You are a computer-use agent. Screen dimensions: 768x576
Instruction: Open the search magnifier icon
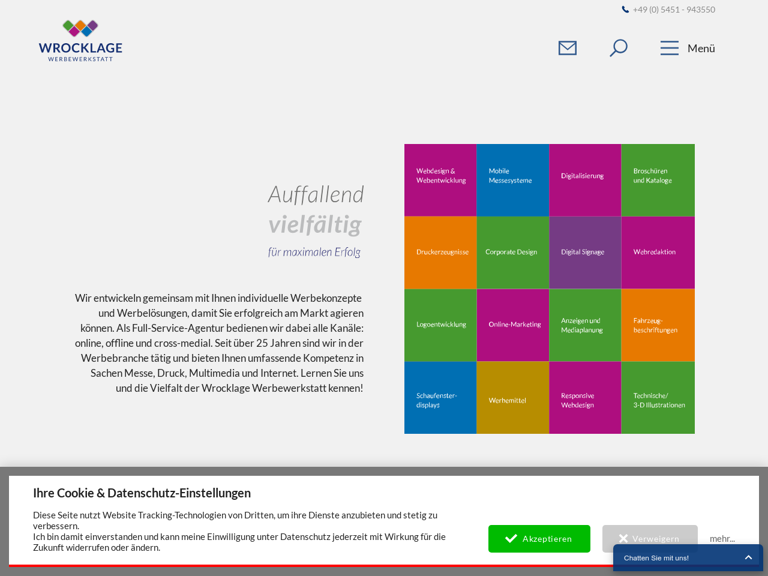[x=618, y=48]
